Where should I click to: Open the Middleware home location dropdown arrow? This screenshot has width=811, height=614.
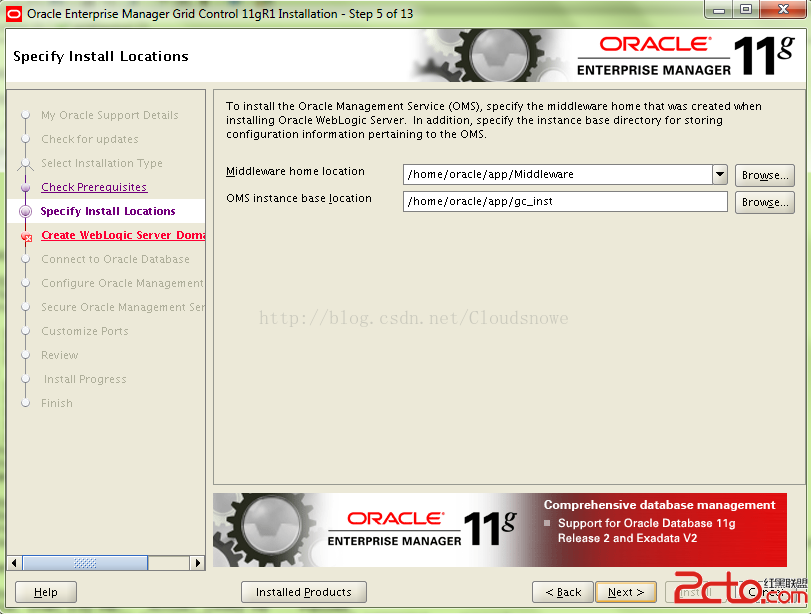pyautogui.click(x=719, y=174)
